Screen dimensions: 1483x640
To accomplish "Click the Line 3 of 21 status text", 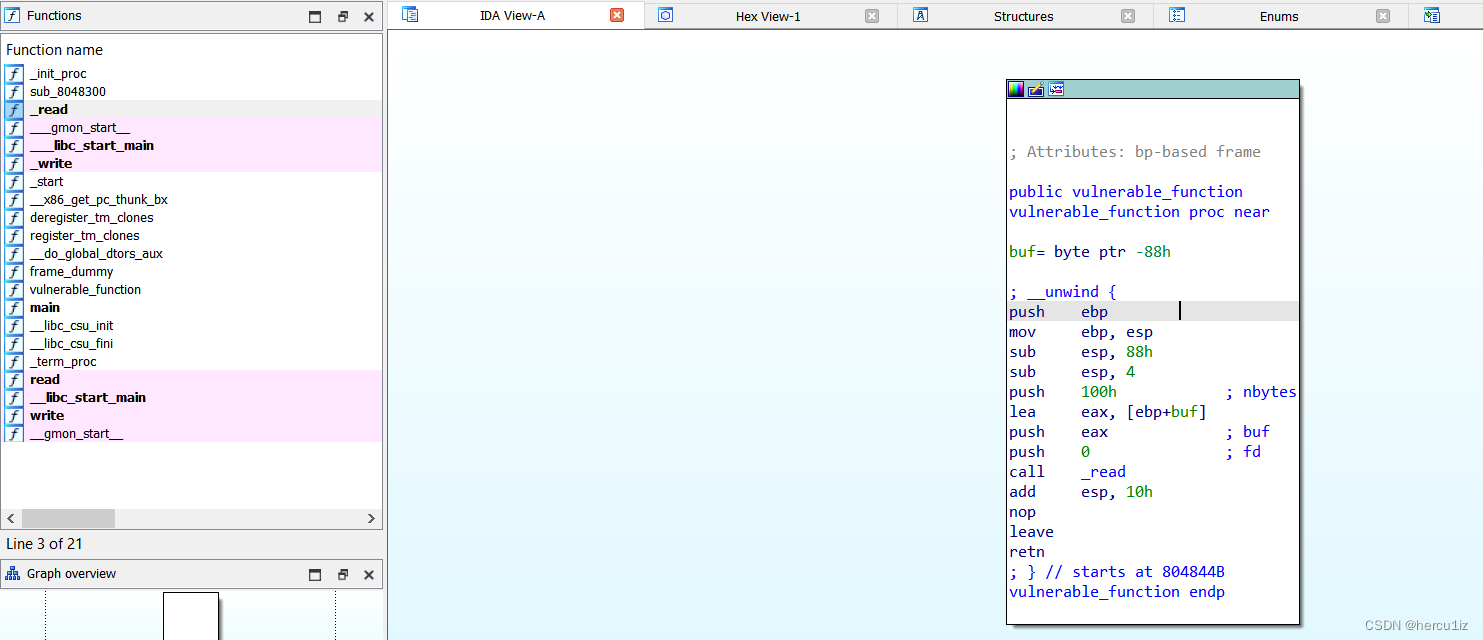I will 45,544.
